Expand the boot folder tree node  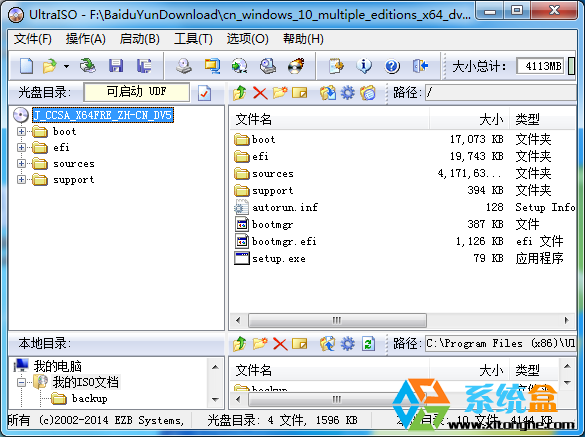coord(21,131)
